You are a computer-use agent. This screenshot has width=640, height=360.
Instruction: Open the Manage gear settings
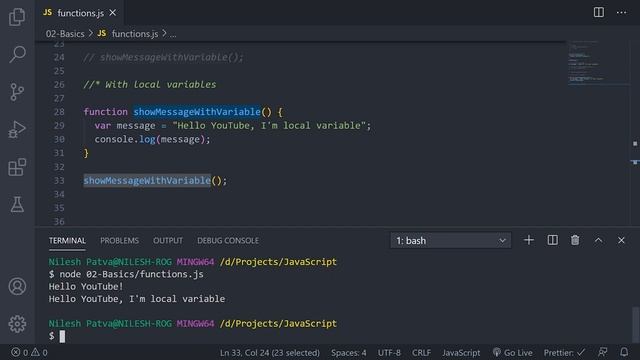17,324
